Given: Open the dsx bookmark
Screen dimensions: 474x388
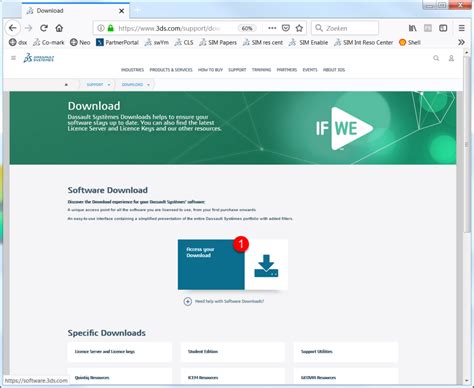Looking at the screenshot, I should 18,42.
